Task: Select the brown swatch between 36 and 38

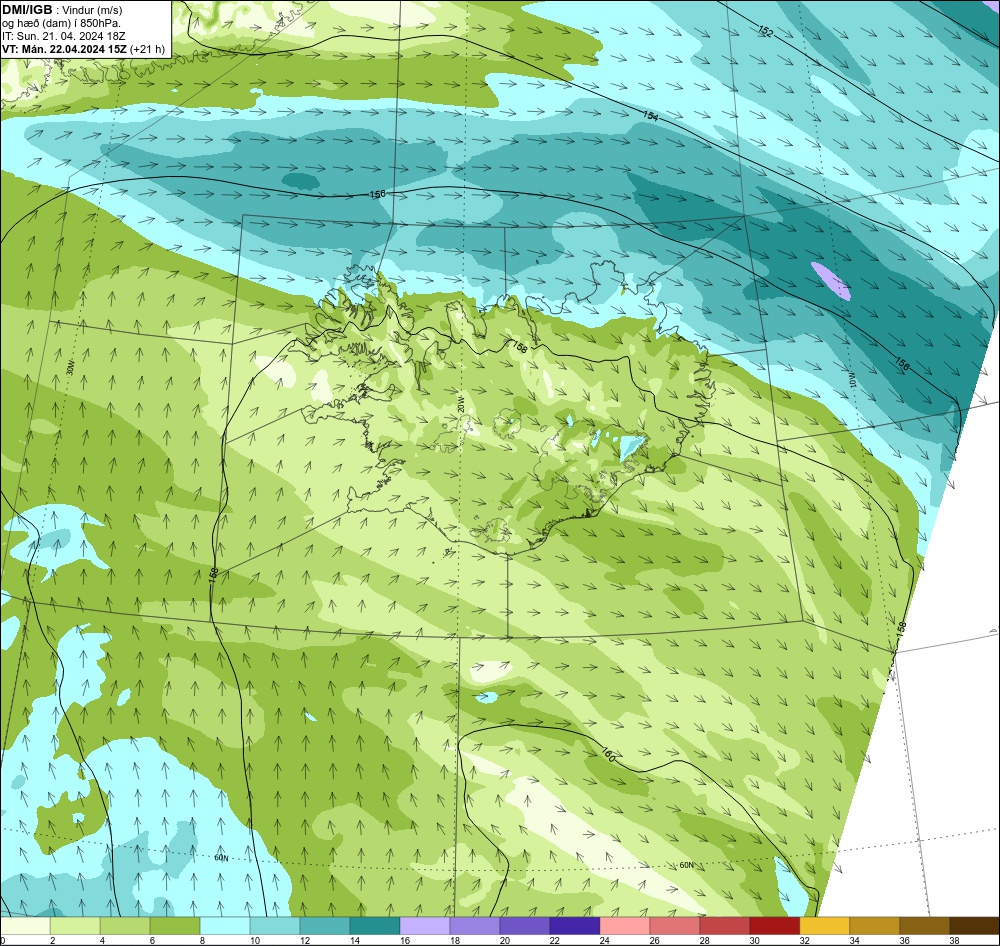Action: tap(924, 926)
